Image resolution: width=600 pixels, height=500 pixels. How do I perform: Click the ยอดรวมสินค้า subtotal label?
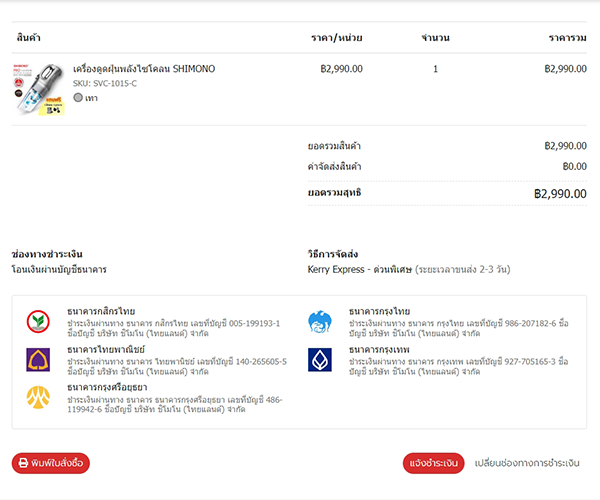coord(334,146)
